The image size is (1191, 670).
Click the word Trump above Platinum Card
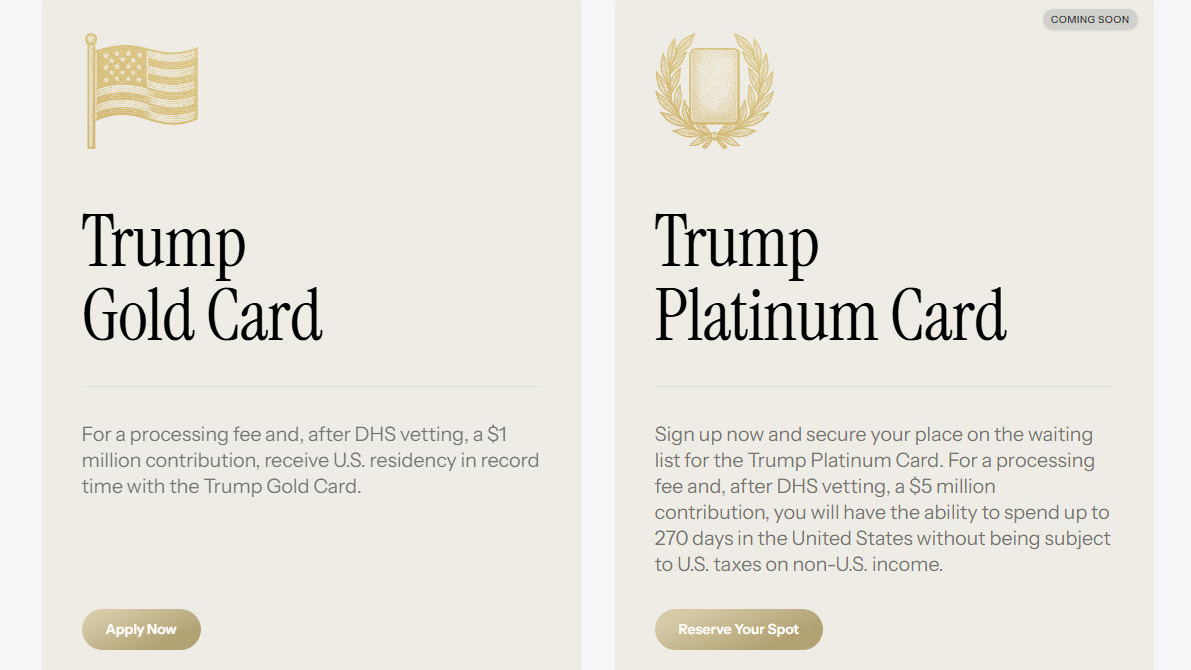(737, 242)
